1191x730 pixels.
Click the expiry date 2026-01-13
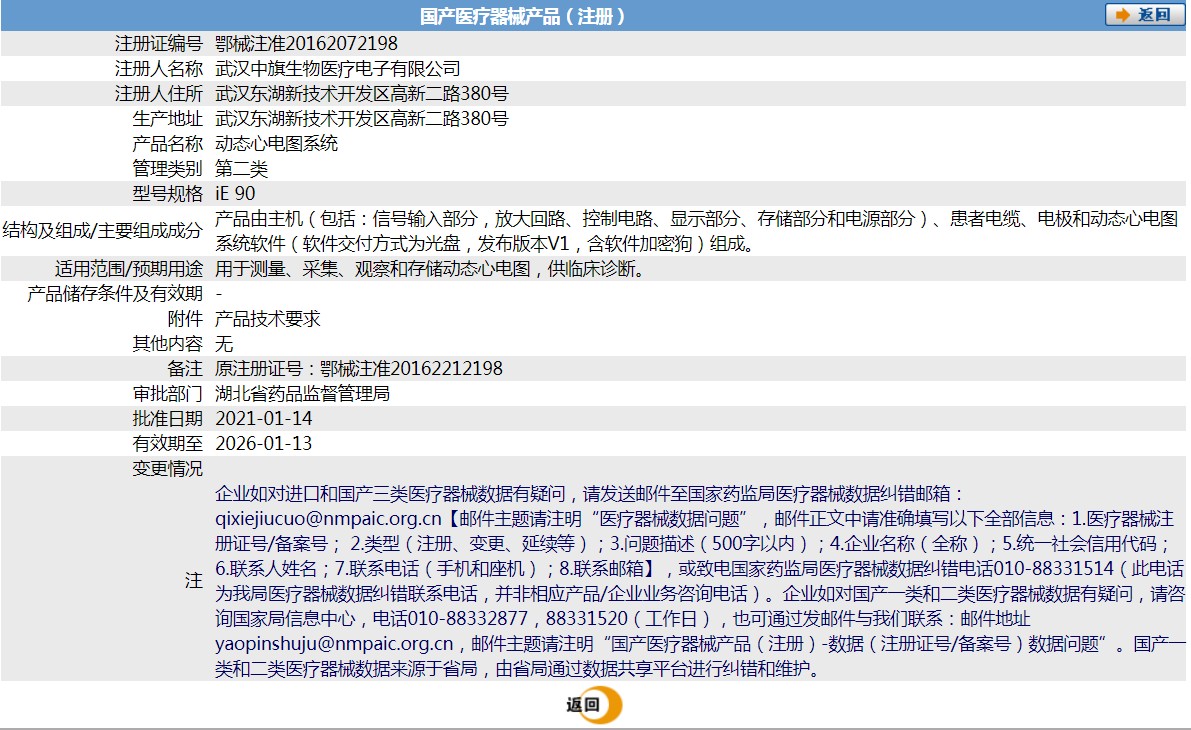[x=264, y=443]
